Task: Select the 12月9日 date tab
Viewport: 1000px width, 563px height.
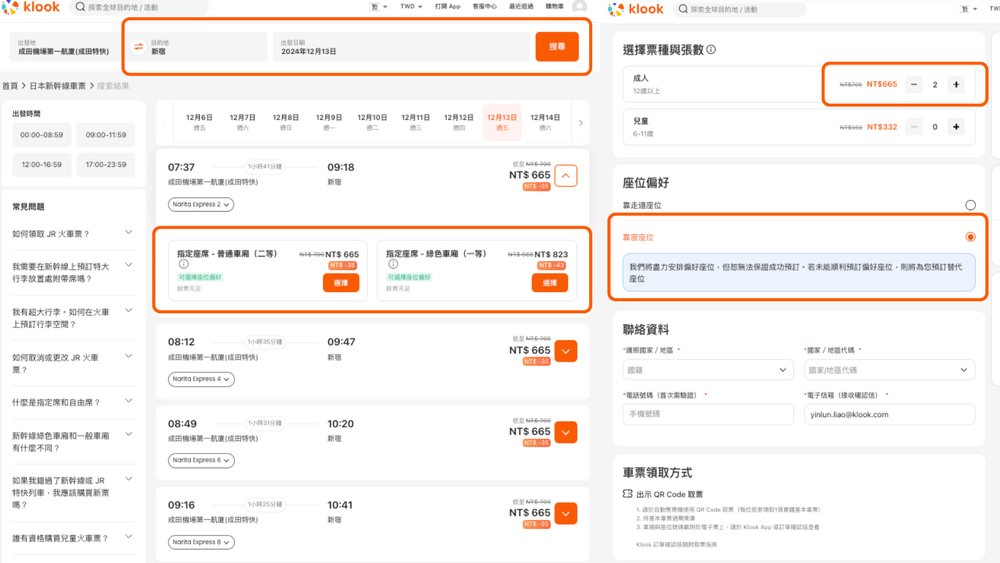Action: [x=328, y=122]
